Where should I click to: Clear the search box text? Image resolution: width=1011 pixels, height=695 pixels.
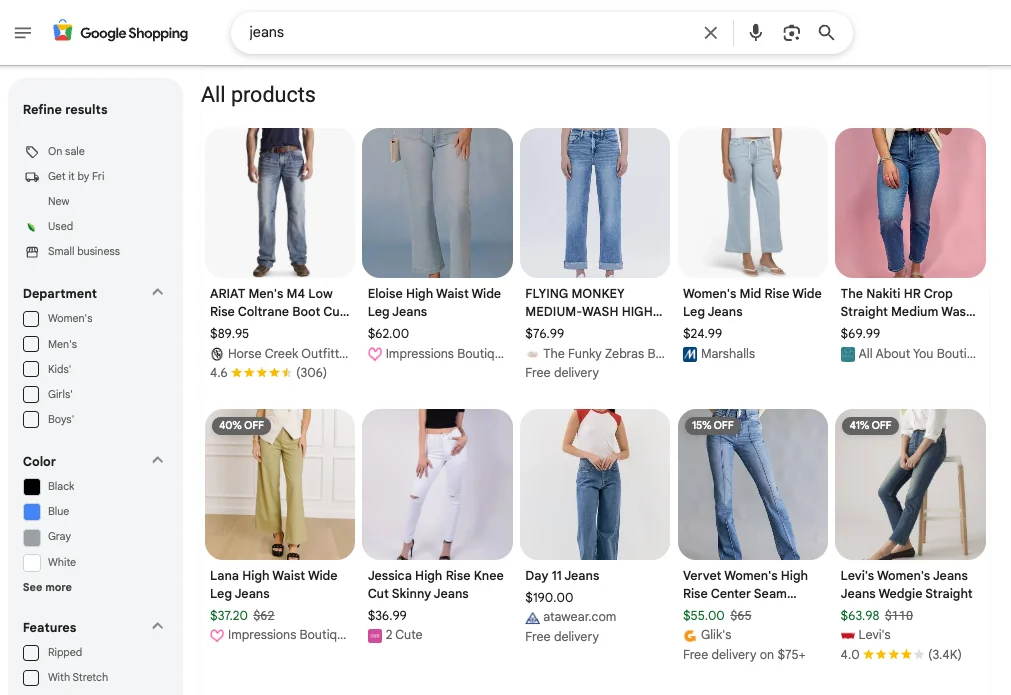point(711,32)
